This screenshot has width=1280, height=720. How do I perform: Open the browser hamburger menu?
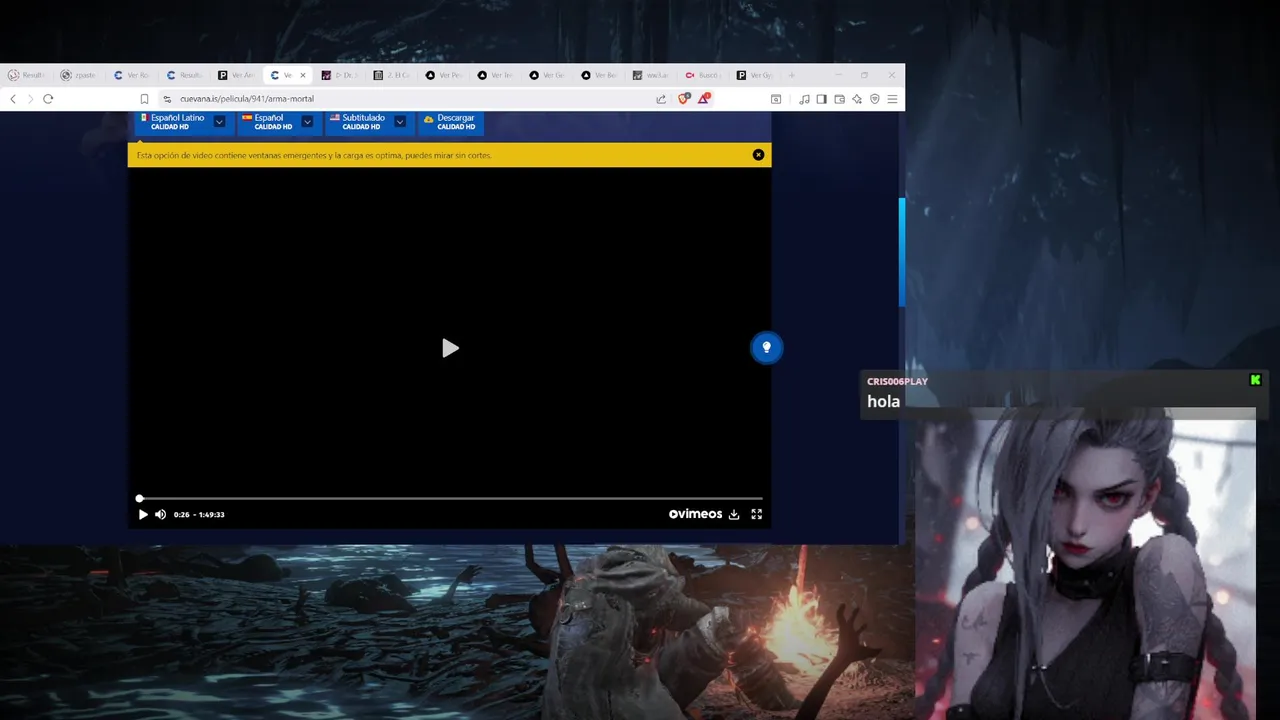pyautogui.click(x=892, y=99)
